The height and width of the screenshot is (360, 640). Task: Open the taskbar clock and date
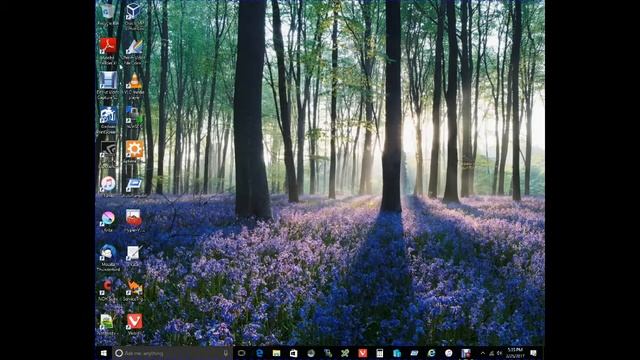(515, 353)
